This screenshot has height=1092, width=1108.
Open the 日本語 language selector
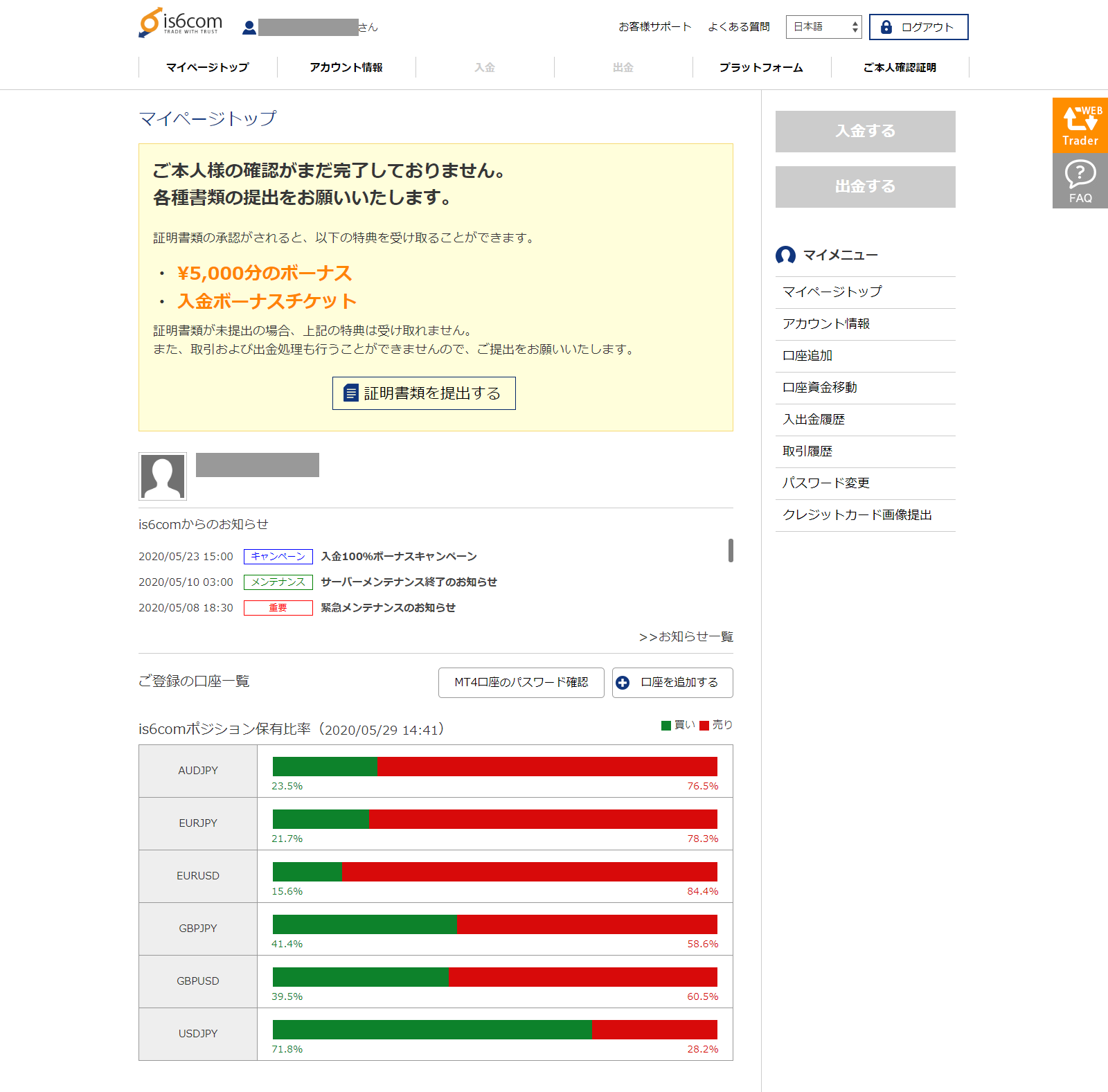(x=823, y=27)
